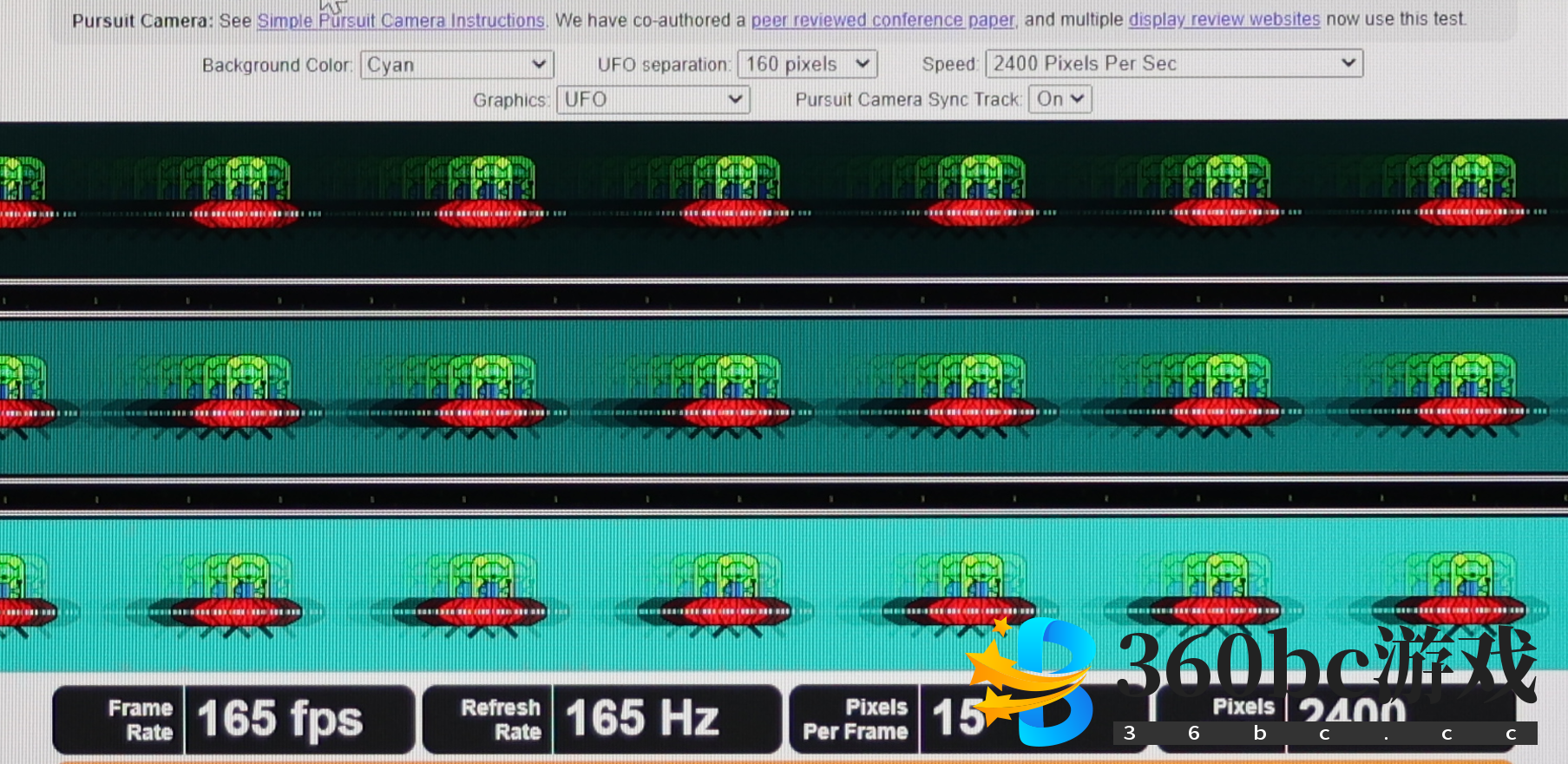Viewport: 1568px width, 764px height.
Task: Click the rightmost UFO in the middle teal lane
Action: click(1470, 393)
